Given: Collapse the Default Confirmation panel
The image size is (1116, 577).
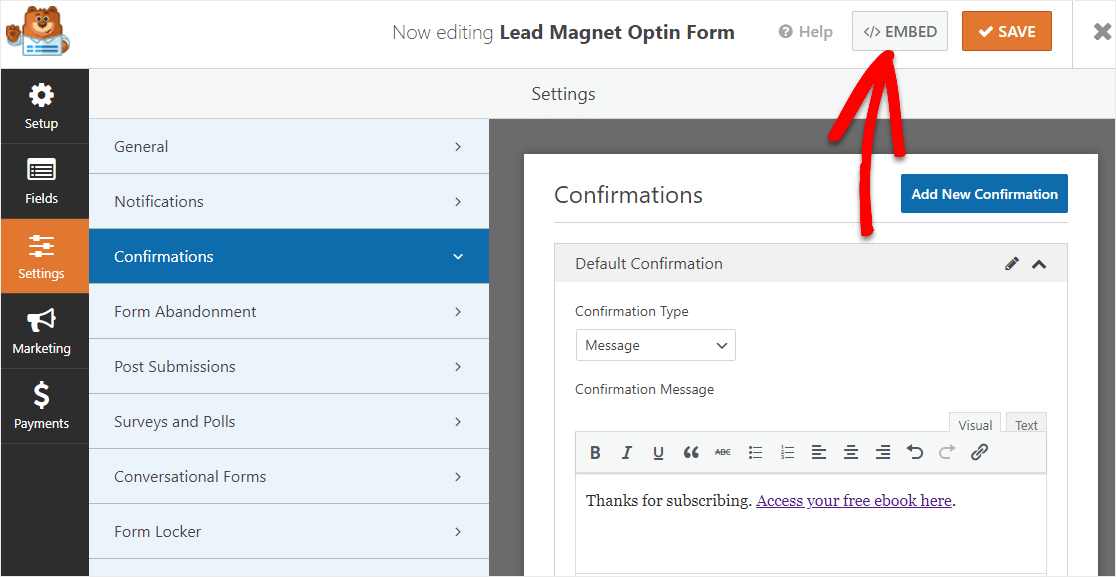Looking at the screenshot, I should 1039,264.
